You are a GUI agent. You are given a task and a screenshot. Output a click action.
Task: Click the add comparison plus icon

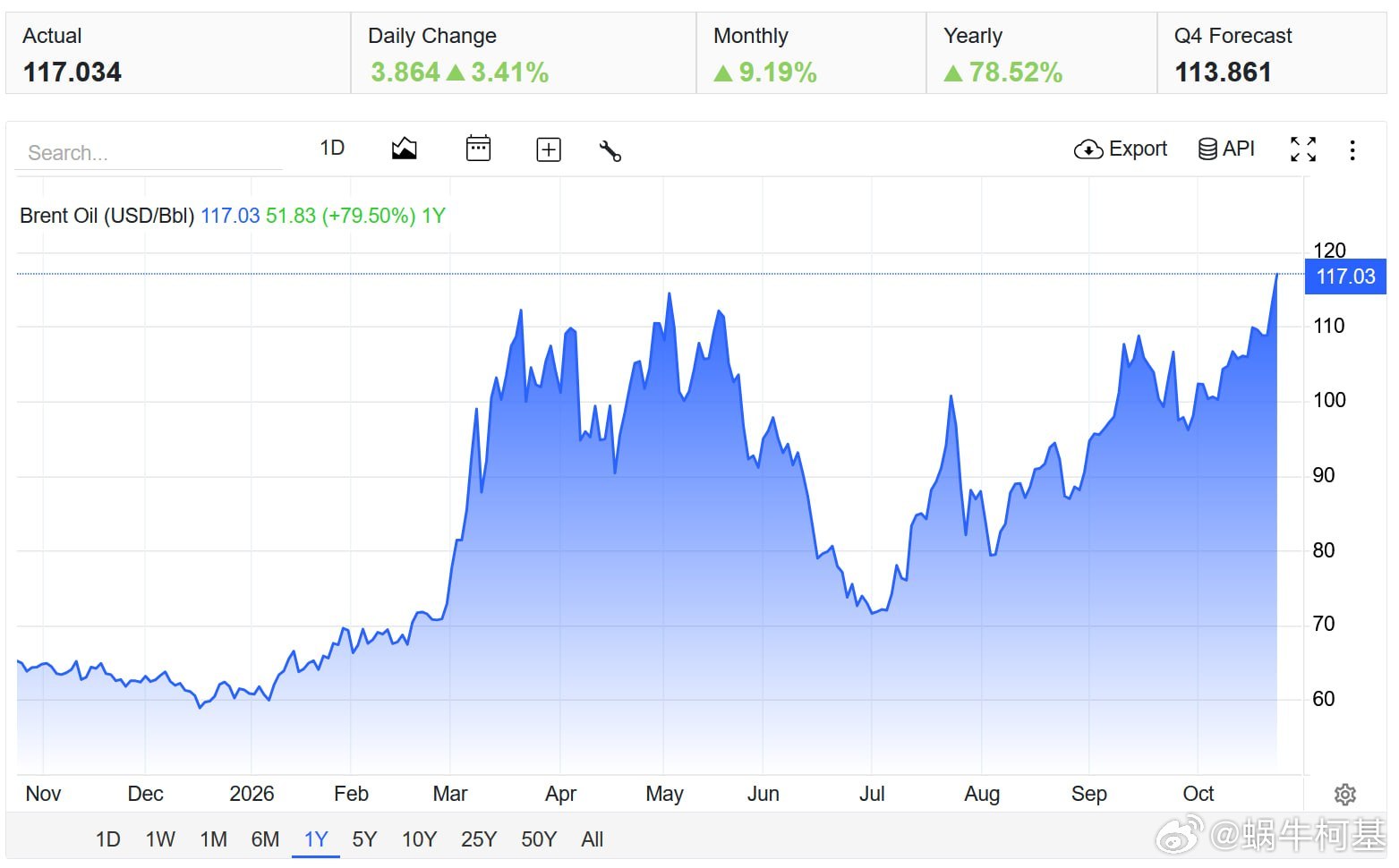(x=549, y=149)
